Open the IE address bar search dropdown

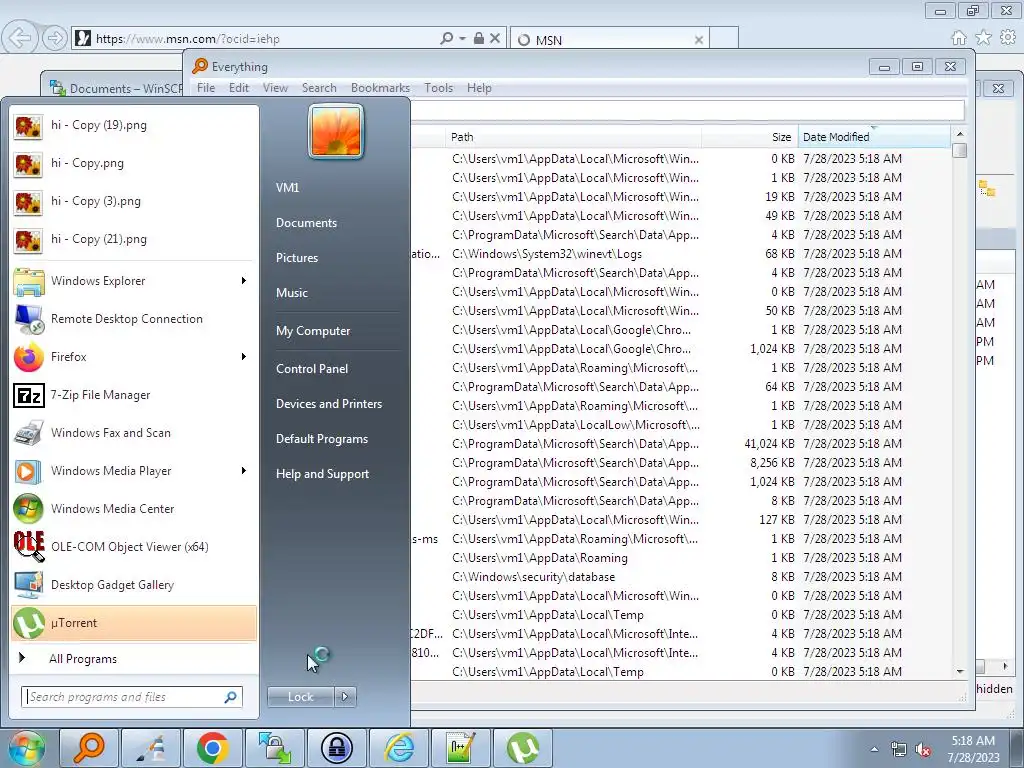coord(462,39)
